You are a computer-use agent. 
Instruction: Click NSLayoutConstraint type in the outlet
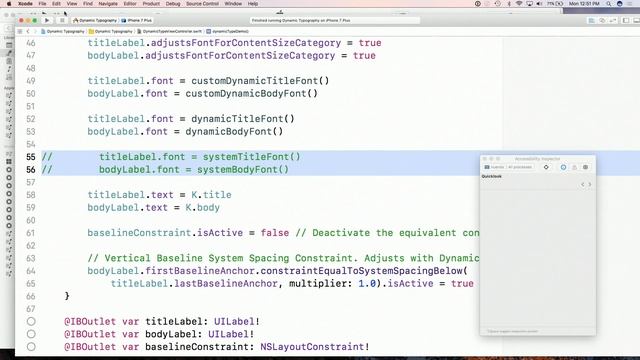tap(312, 347)
